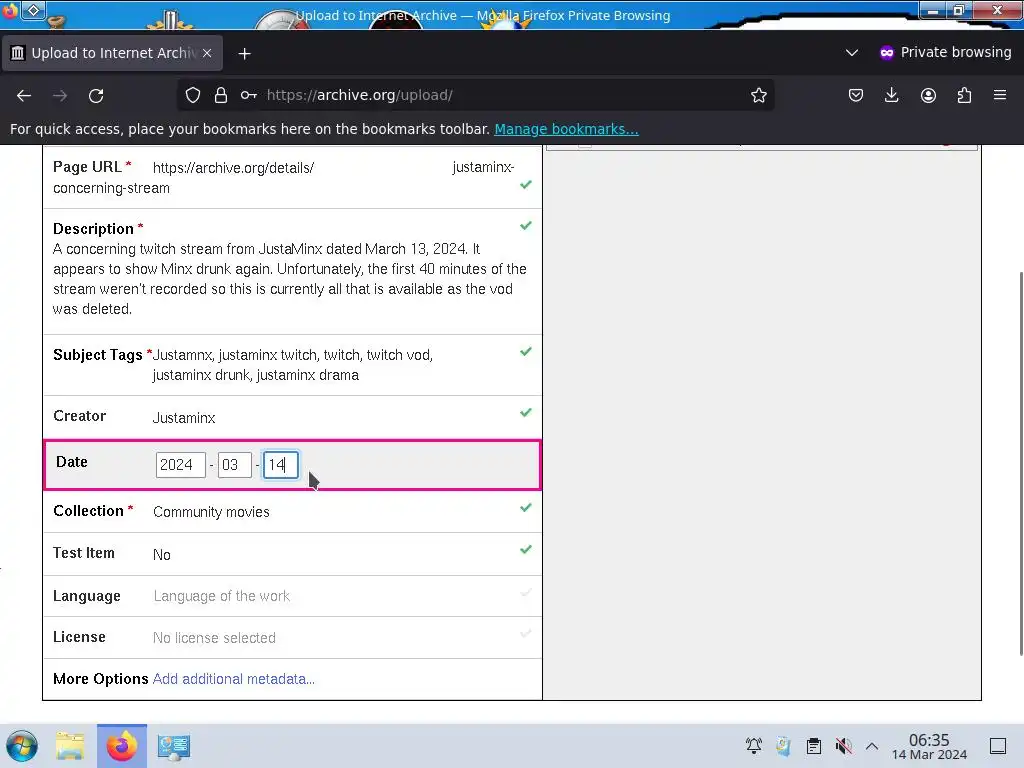This screenshot has height=768, width=1024.
Task: Open the notification bell in tray
Action: point(754,746)
